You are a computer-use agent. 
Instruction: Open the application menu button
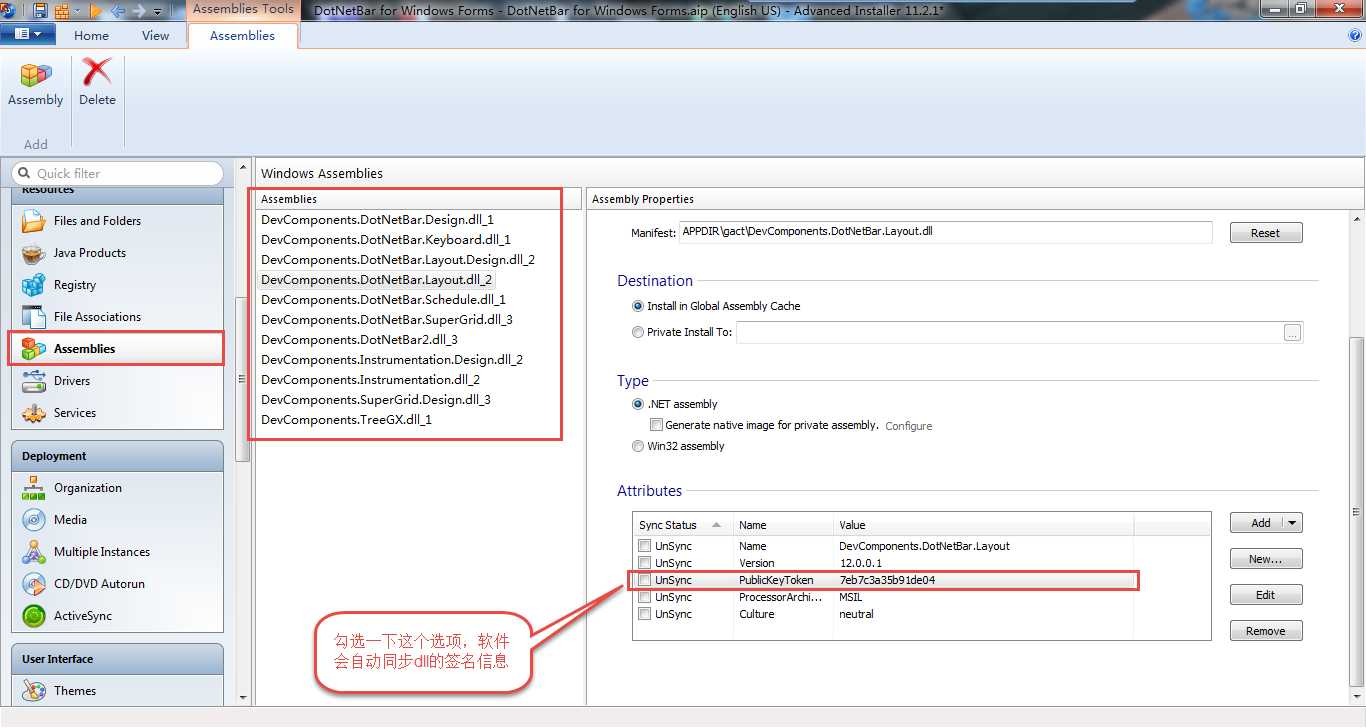point(28,34)
